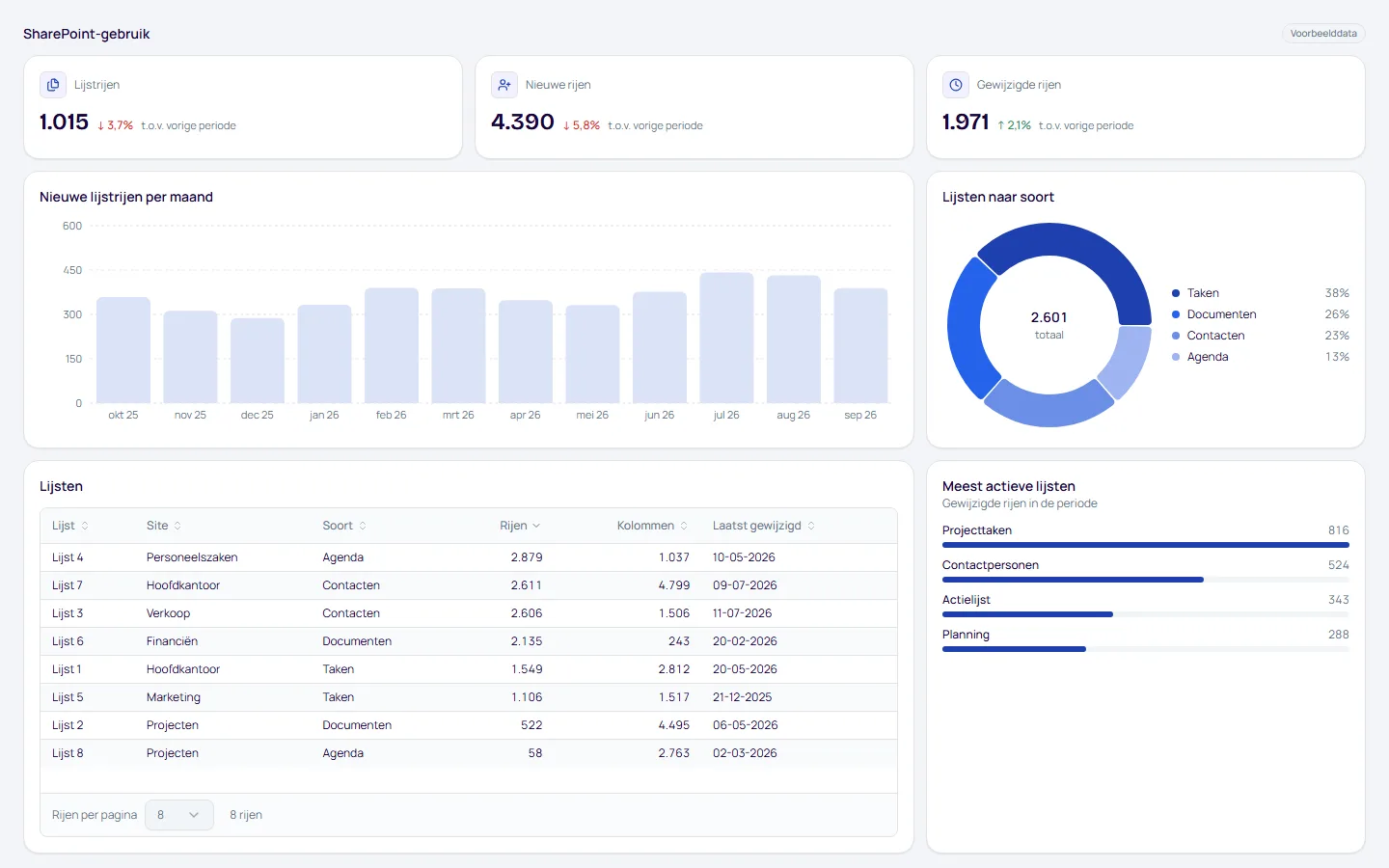This screenshot has height=868, width=1389.
Task: Click the date 10-05-2026
Action: coord(744,557)
